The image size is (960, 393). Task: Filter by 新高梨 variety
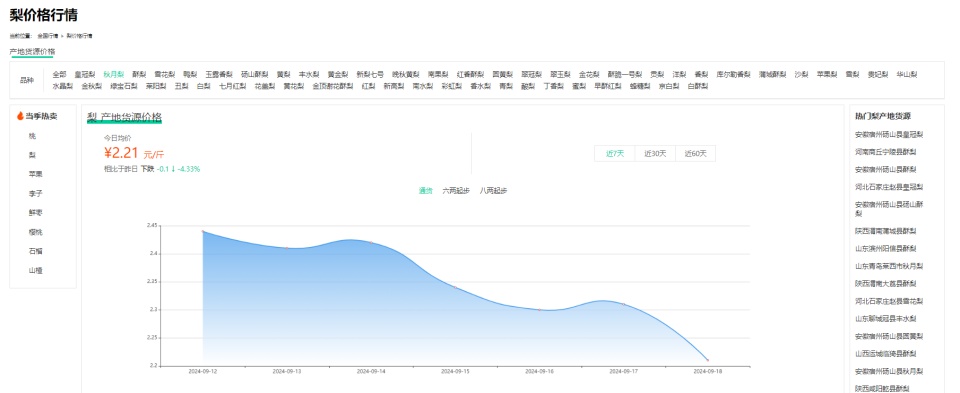pyautogui.click(x=394, y=86)
